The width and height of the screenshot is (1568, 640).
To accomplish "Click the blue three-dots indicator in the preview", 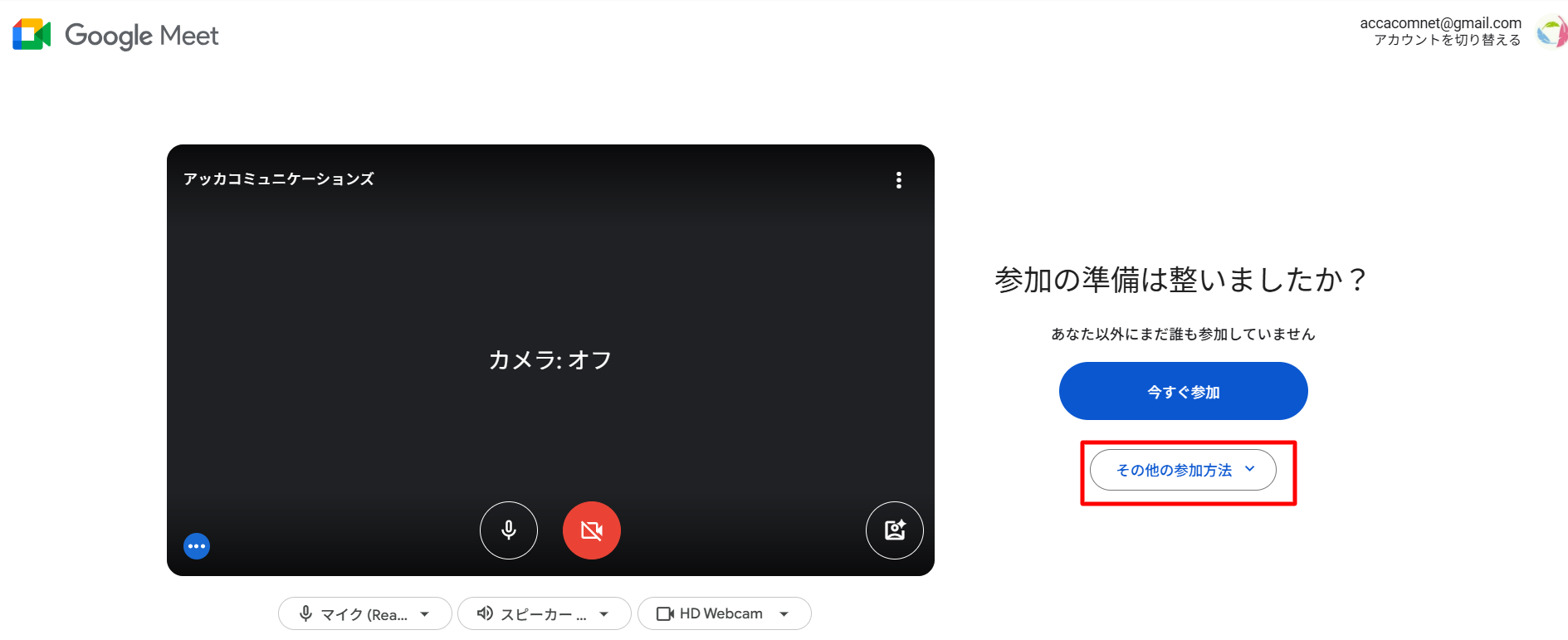I will (x=197, y=546).
